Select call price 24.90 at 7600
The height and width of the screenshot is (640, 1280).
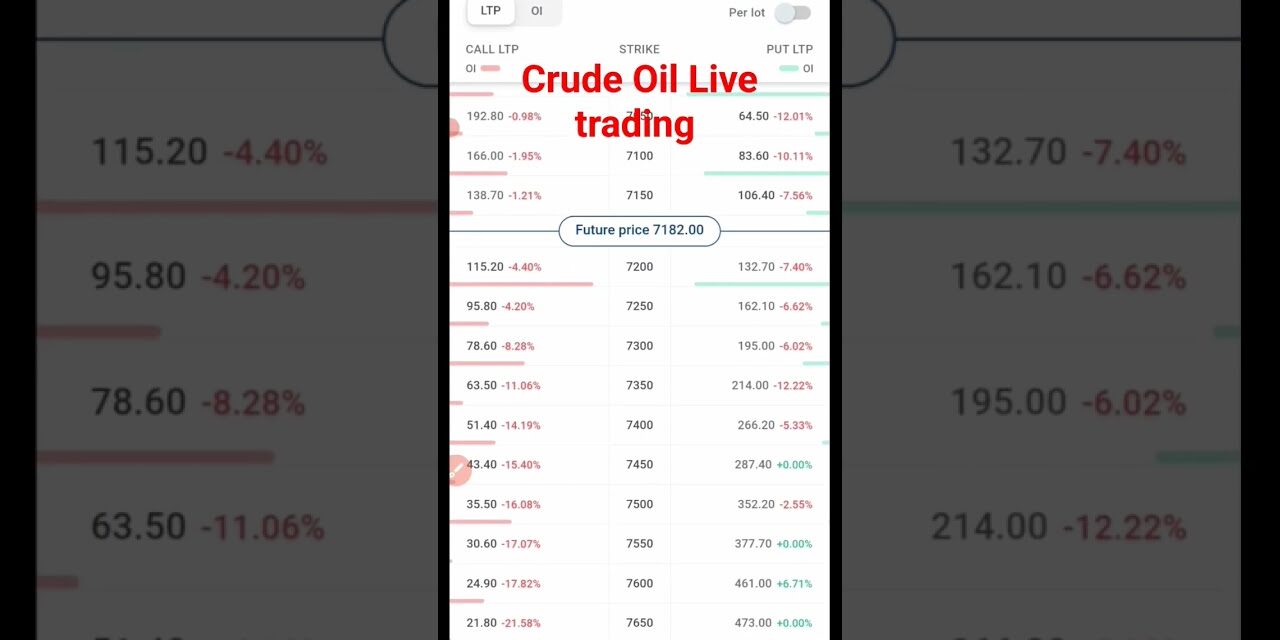tap(482, 583)
